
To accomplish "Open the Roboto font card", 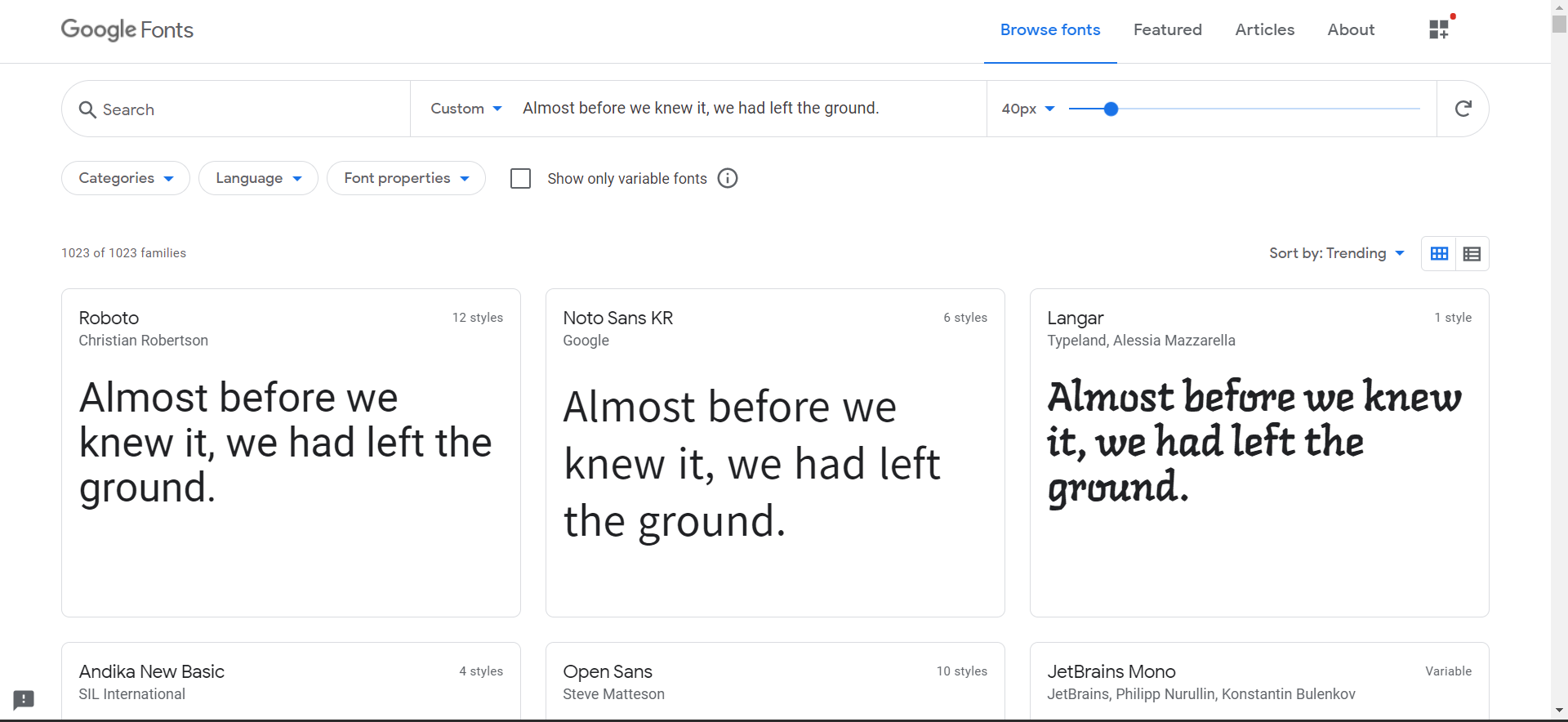I will tap(291, 452).
